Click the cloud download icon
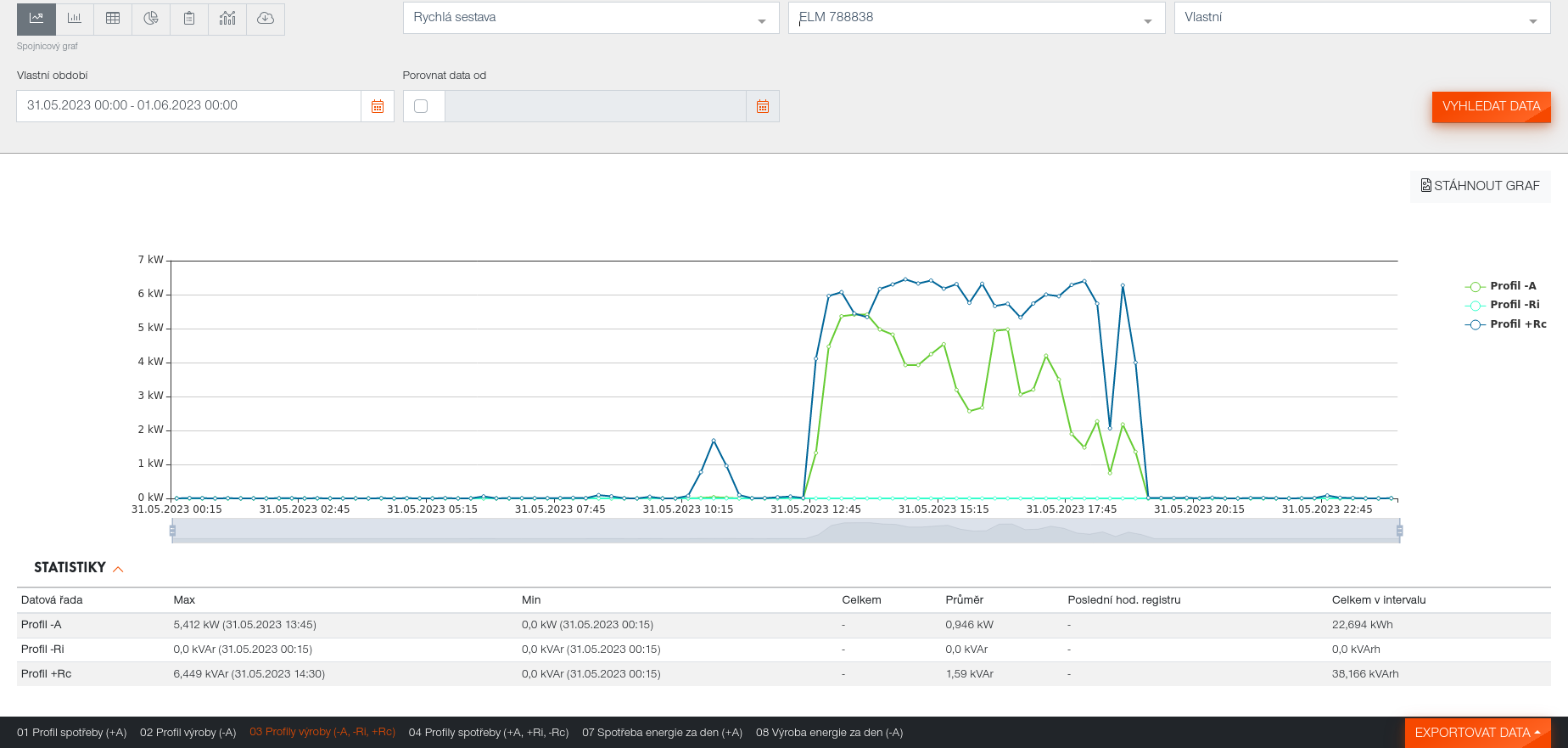The width and height of the screenshot is (1568, 748). pos(266,18)
